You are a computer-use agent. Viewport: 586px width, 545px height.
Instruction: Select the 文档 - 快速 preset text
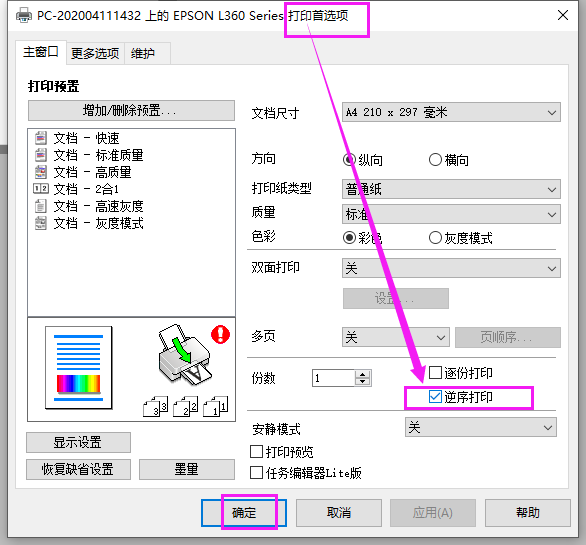87,138
